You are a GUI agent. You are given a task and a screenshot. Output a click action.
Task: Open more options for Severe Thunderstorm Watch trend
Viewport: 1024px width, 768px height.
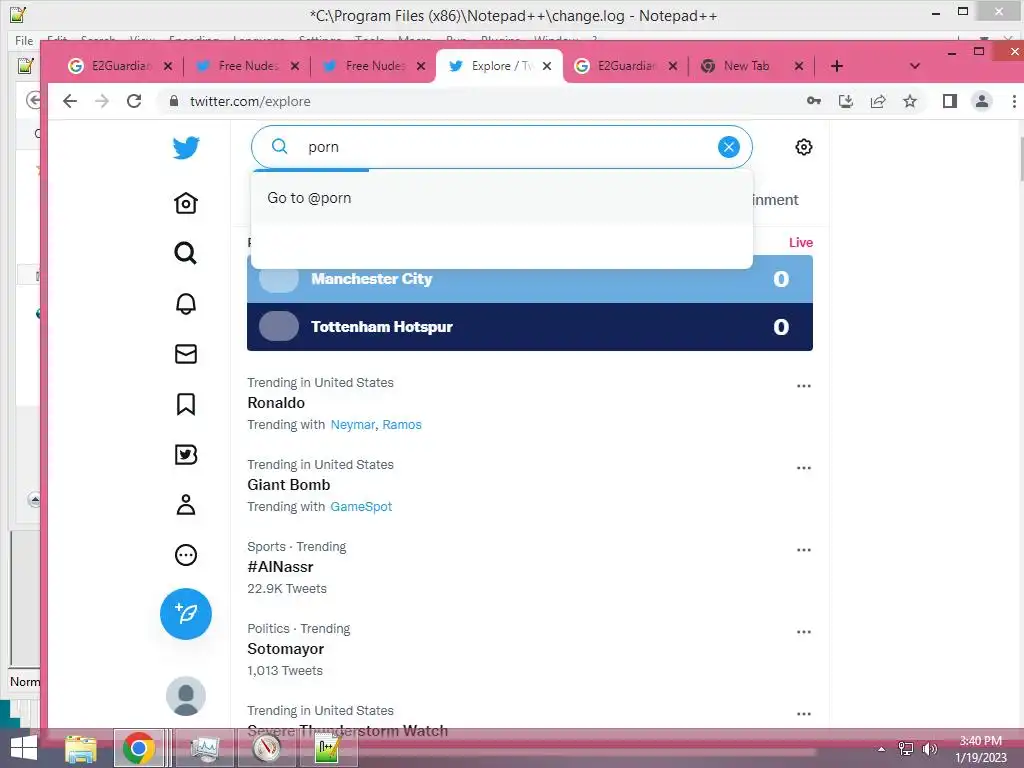804,714
